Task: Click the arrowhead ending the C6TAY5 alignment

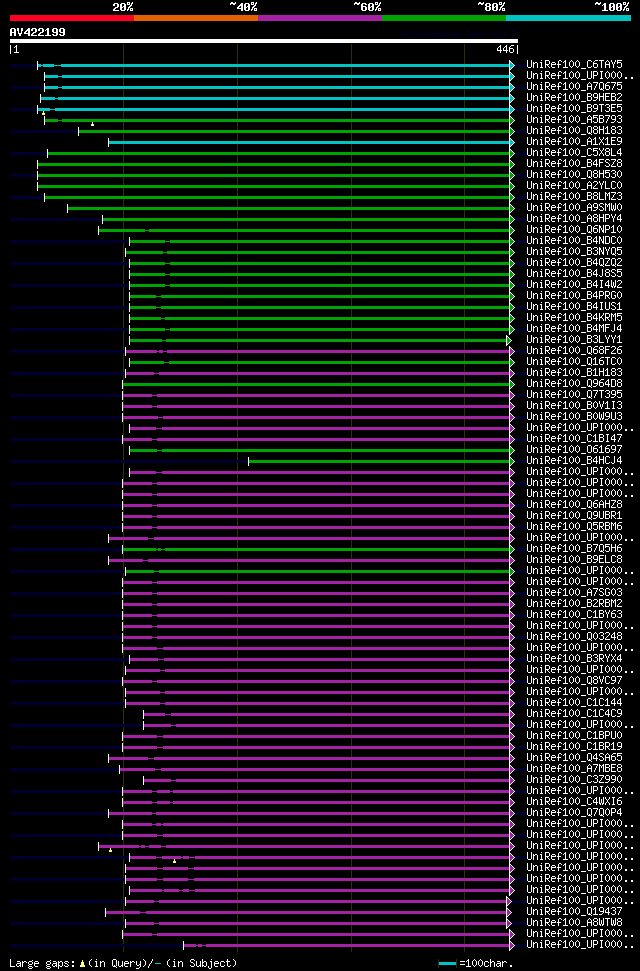Action: (512, 64)
